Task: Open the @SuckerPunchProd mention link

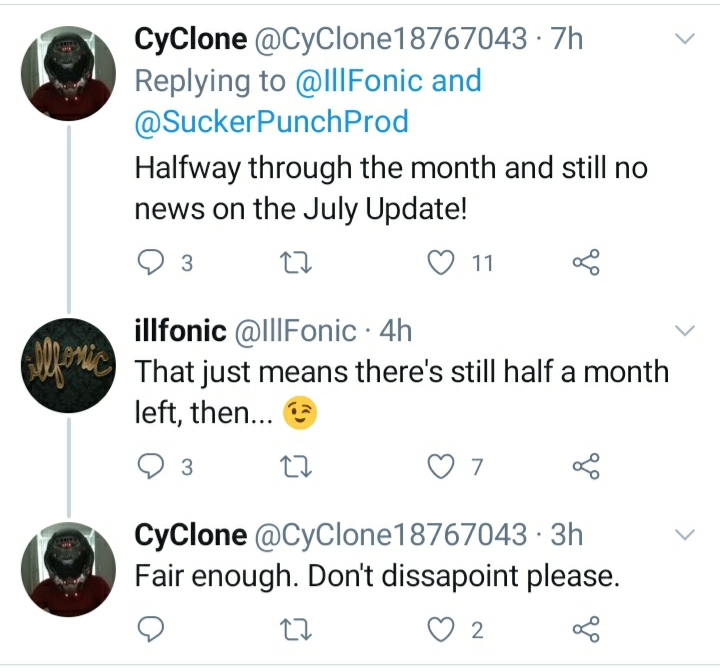Action: click(271, 122)
